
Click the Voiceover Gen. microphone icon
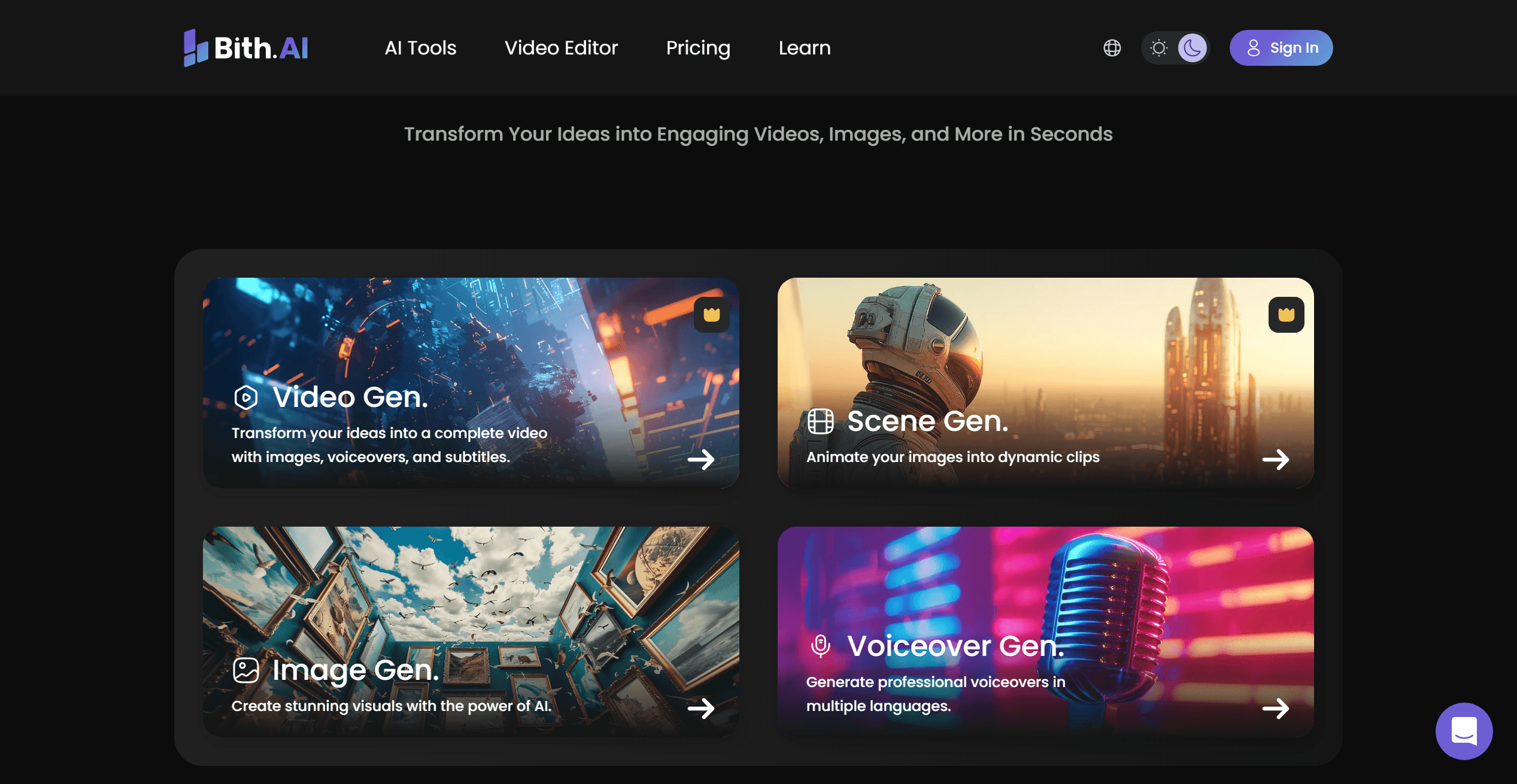820,646
